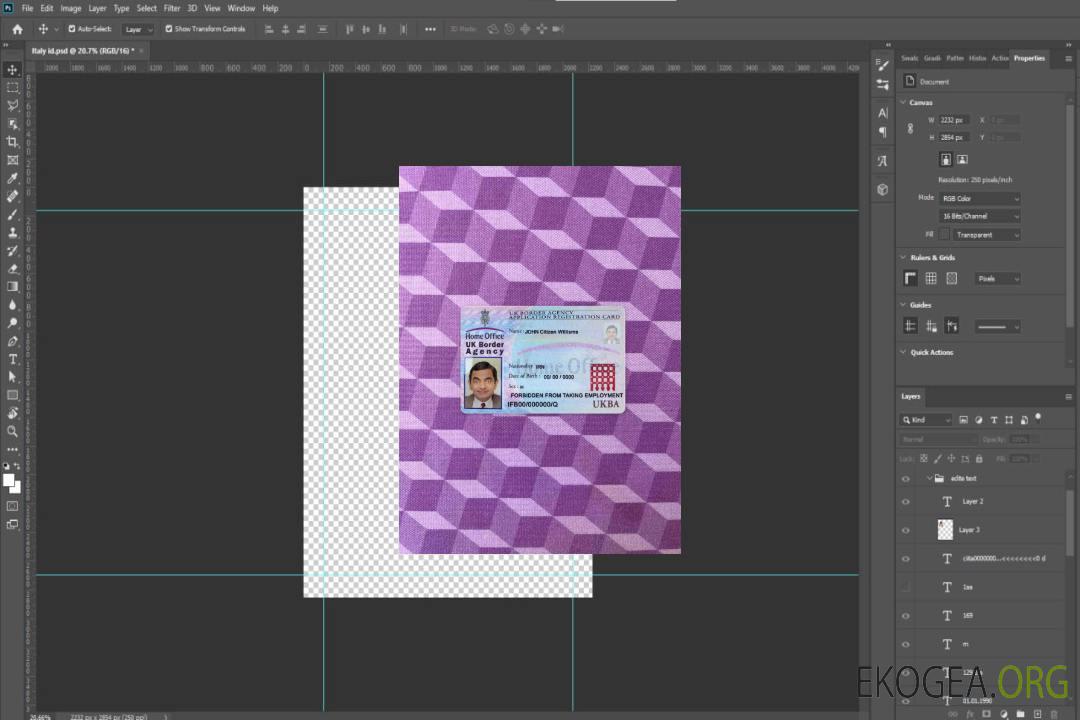This screenshot has width=1080, height=720.
Task: Uncheck the Auto-Select checkbox
Action: point(72,29)
